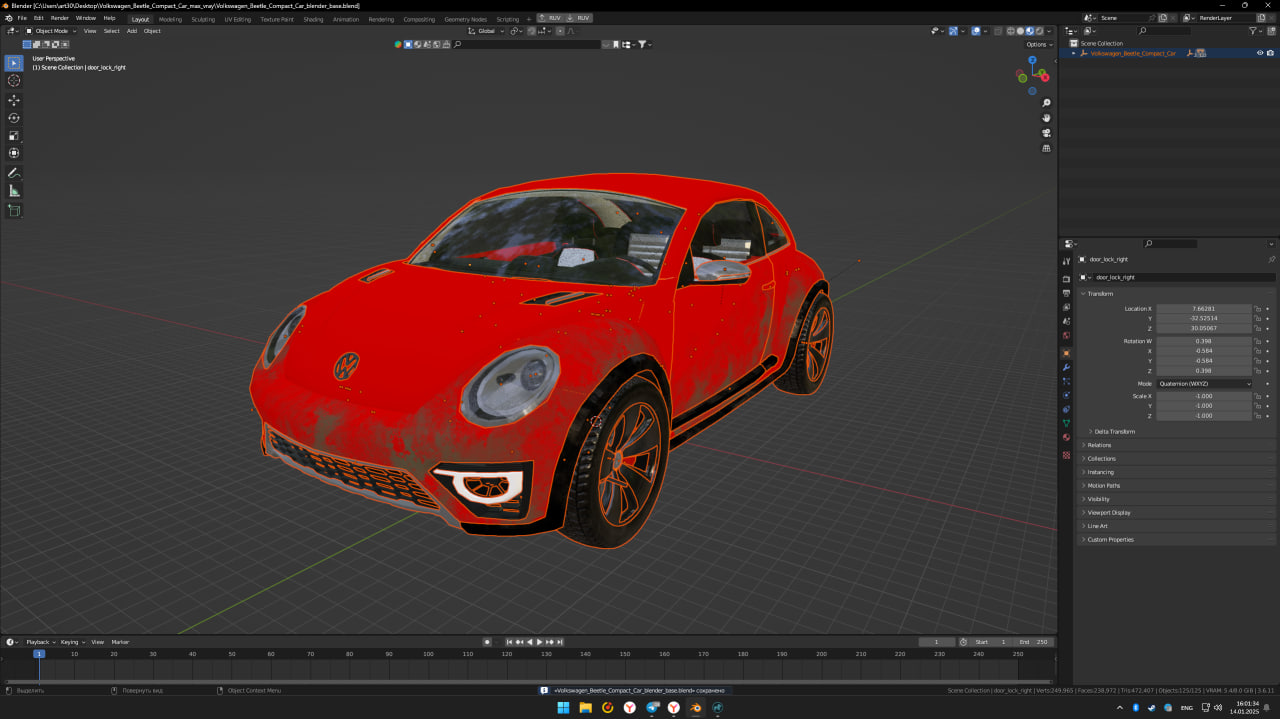This screenshot has width=1280, height=719.
Task: Open the Modifiers properties tab
Action: click(1066, 367)
